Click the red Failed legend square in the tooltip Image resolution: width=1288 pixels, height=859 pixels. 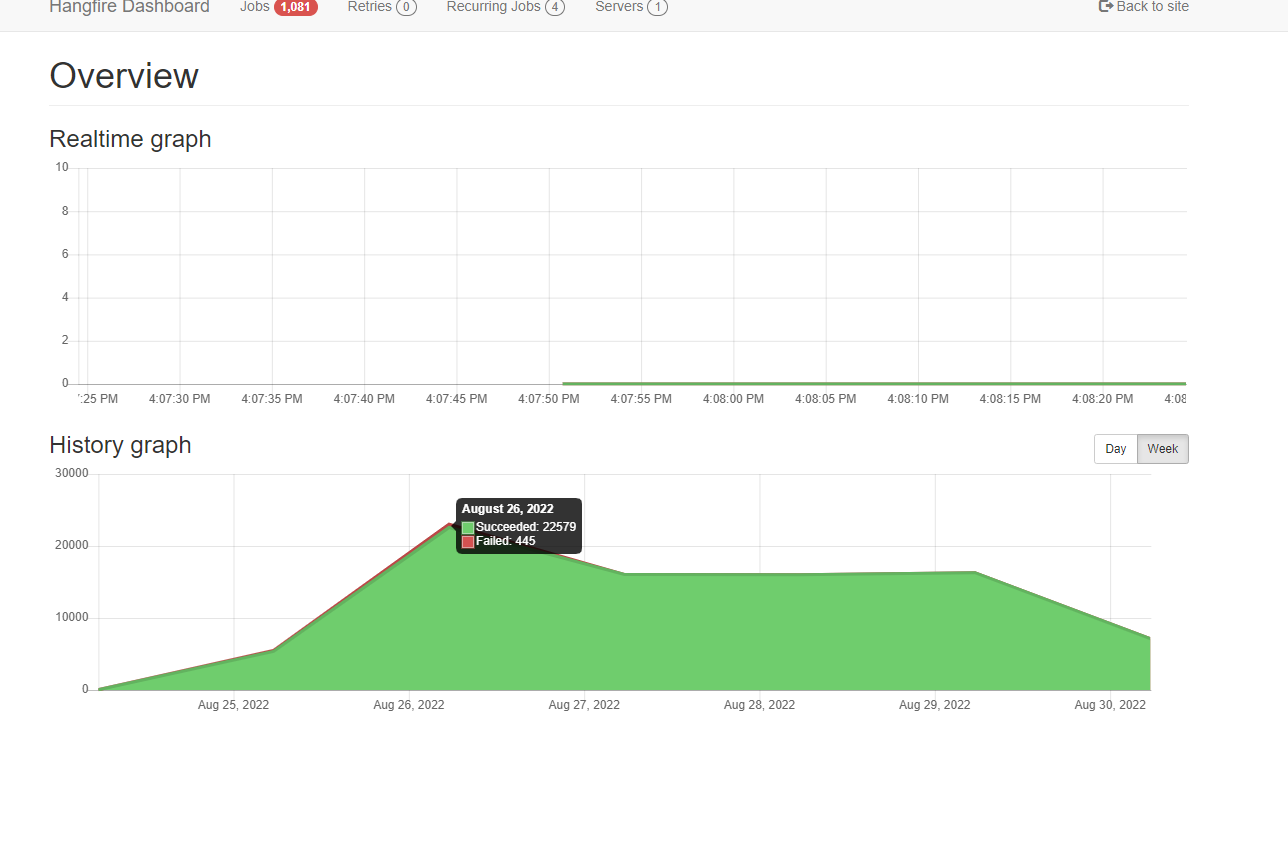(x=466, y=541)
